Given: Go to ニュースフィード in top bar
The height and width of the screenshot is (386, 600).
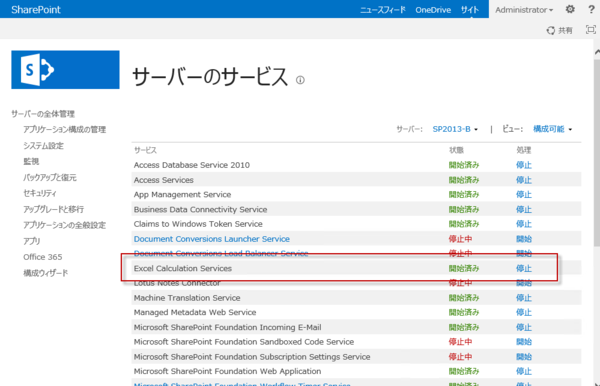Looking at the screenshot, I should click(x=383, y=10).
